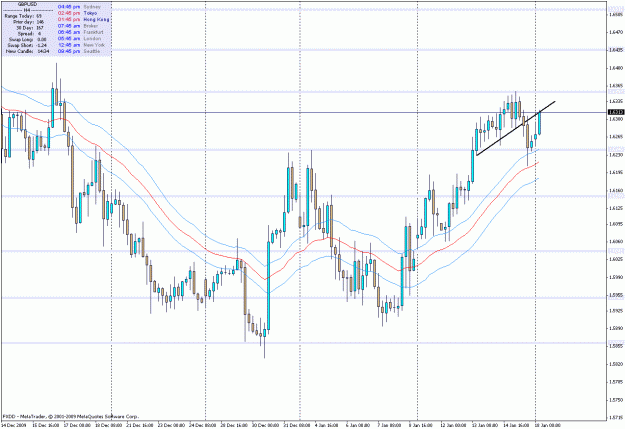Viewport: 625px width, 429px height.
Task: Click the 1.6195 price scale label
Action: [x=617, y=173]
